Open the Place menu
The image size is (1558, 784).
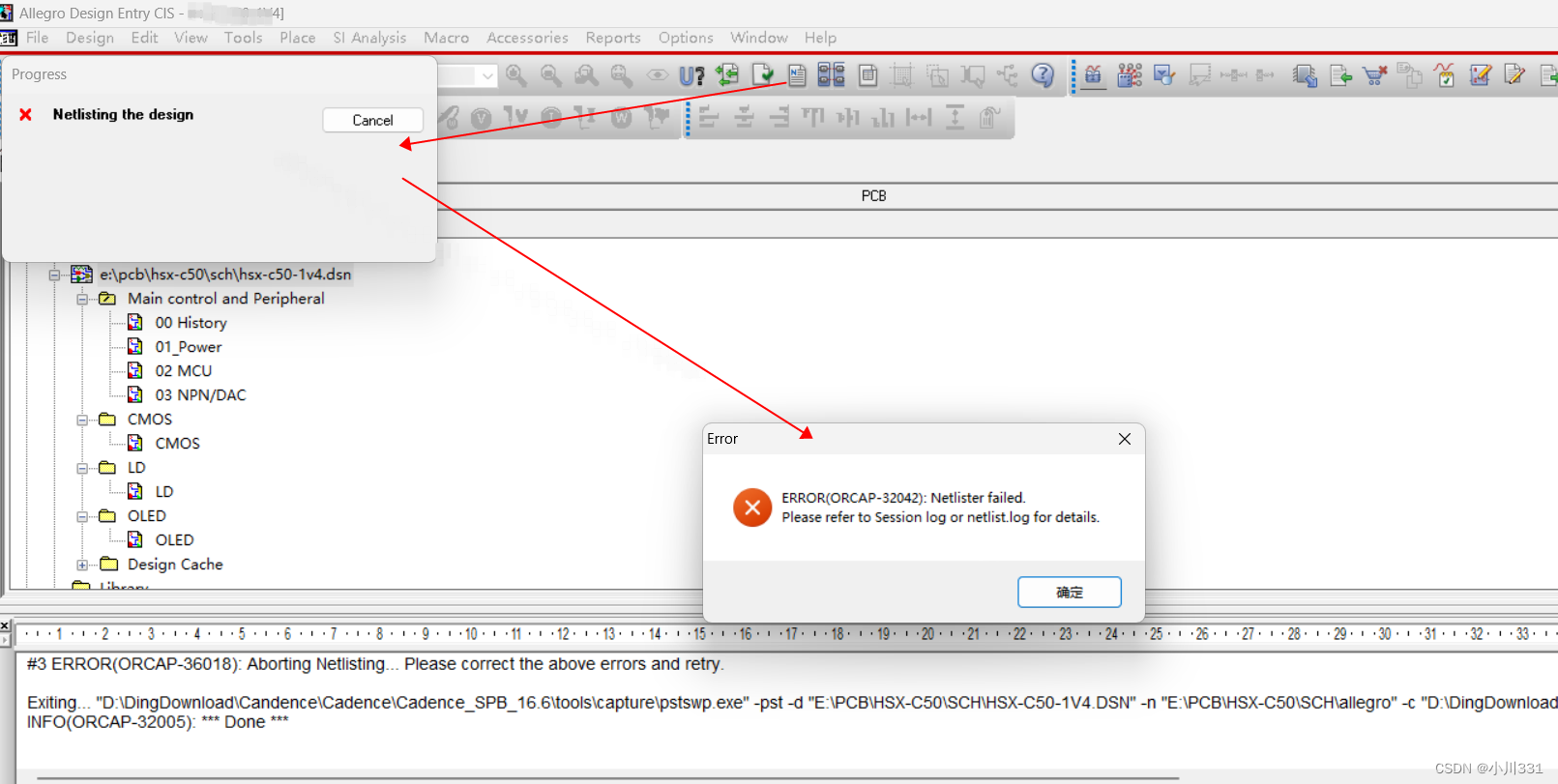(298, 38)
